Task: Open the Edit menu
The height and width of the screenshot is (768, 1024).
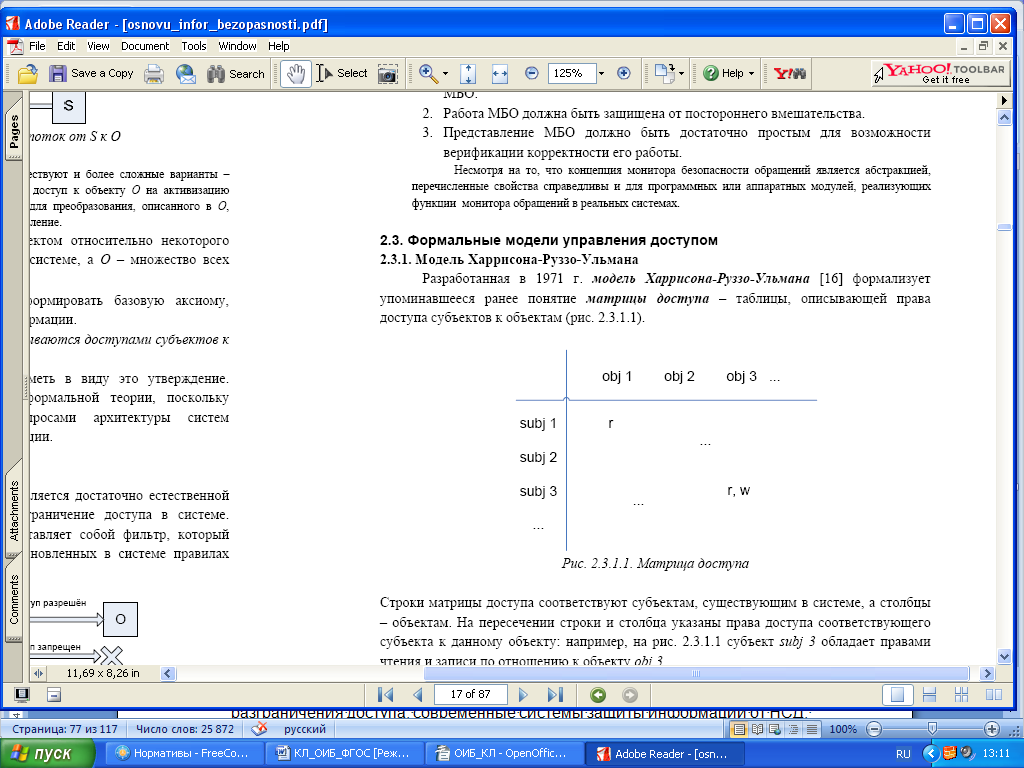Action: [66, 46]
